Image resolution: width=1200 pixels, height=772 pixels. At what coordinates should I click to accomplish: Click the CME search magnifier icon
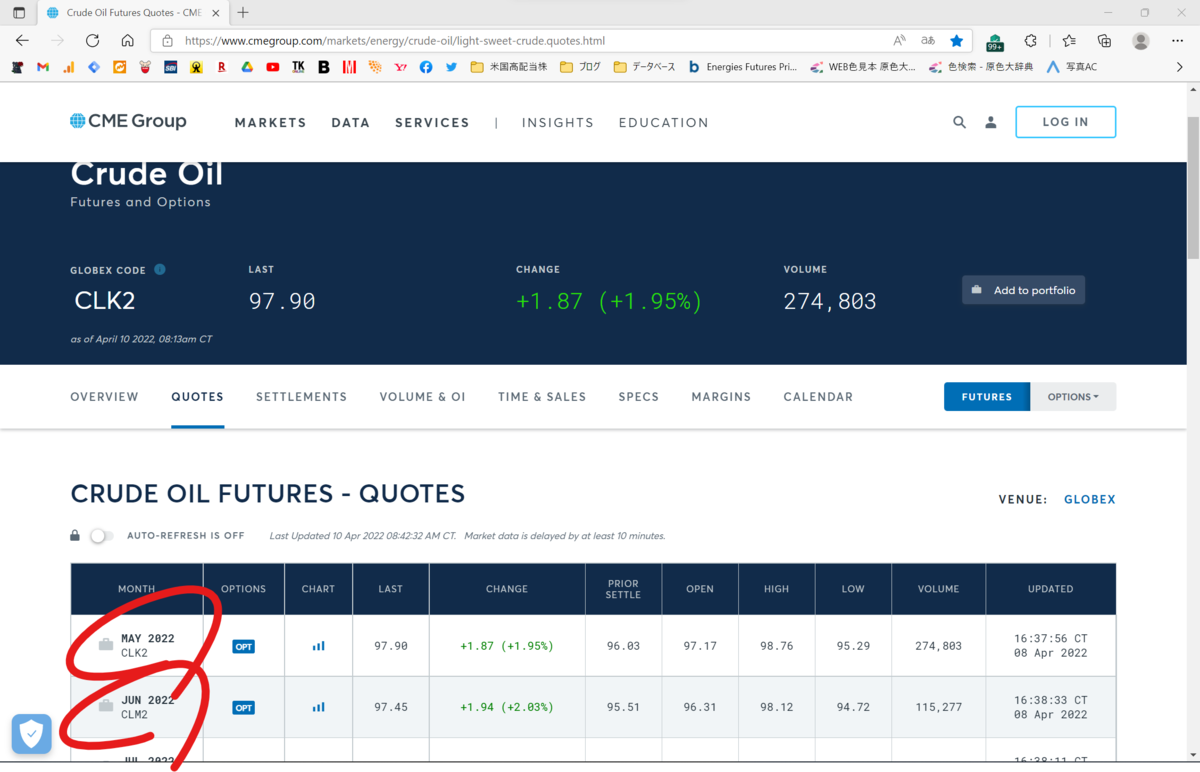click(x=959, y=122)
